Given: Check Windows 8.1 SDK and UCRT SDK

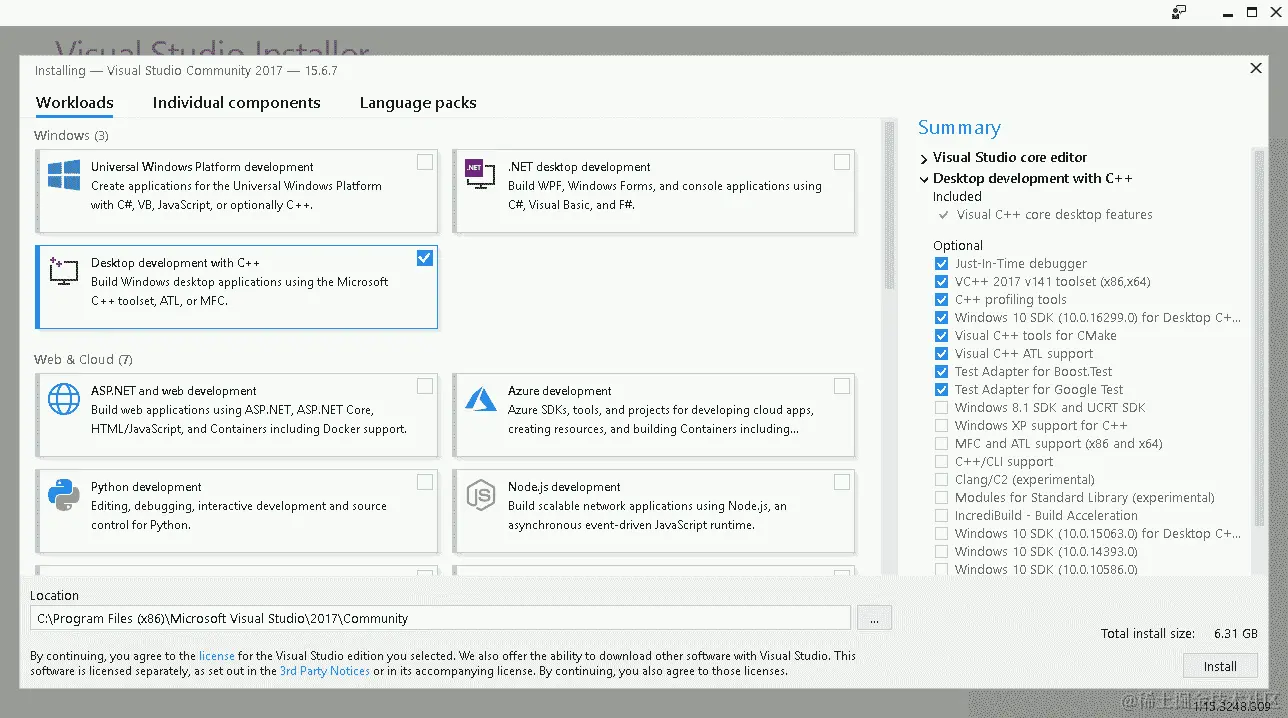Looking at the screenshot, I should (941, 408).
